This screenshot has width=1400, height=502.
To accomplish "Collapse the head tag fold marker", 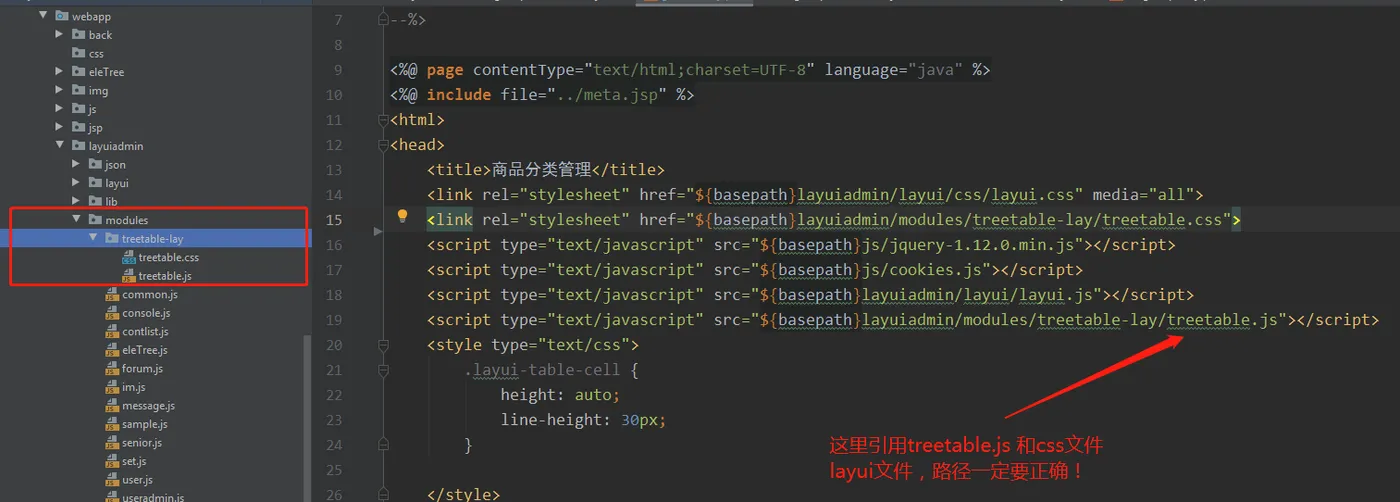I will (383, 145).
